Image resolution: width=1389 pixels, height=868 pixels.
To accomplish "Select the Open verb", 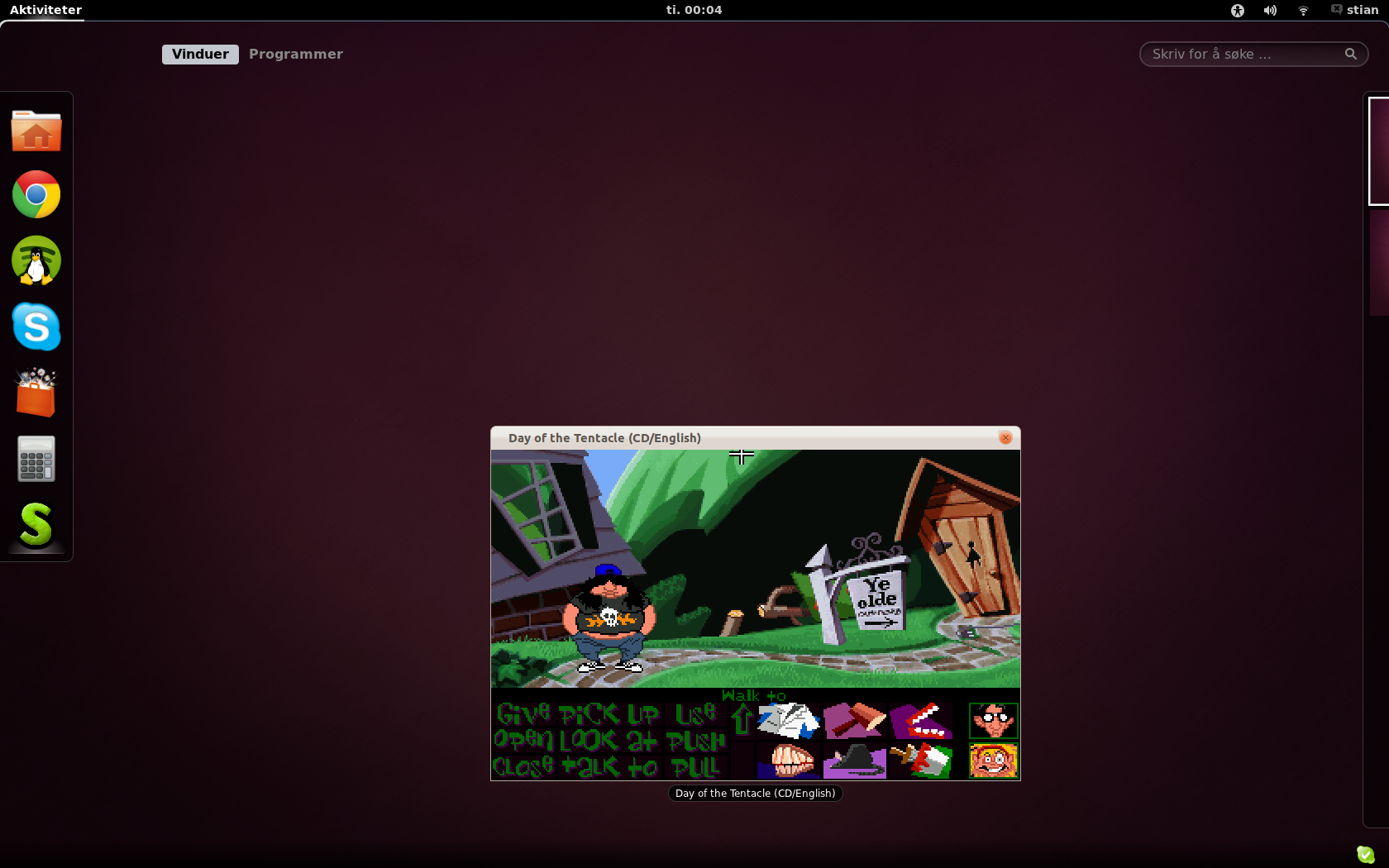I will [x=523, y=739].
